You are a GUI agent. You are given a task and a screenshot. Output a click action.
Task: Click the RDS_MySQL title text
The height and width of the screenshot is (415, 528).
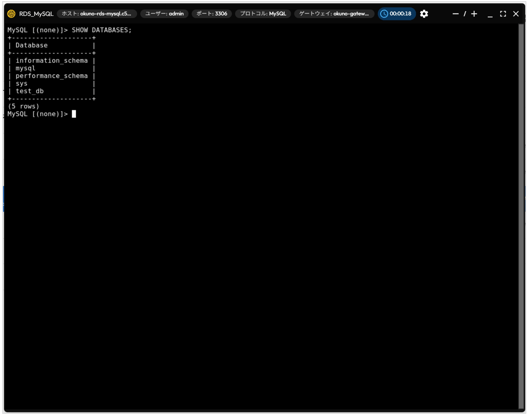tap(36, 14)
